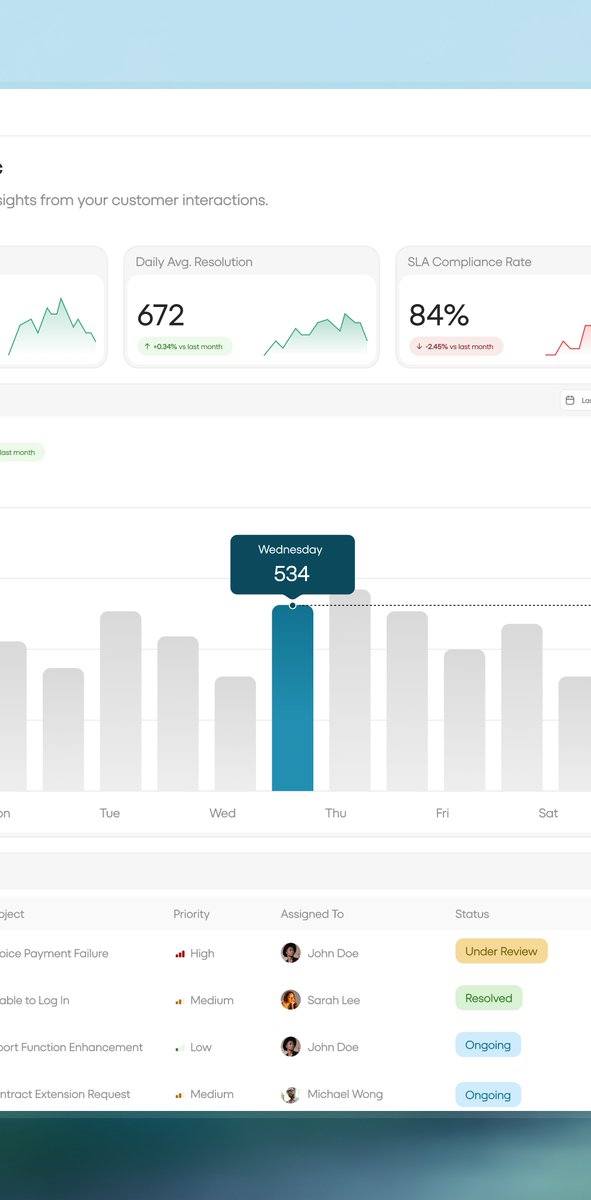Click the Priority column header

click(192, 914)
